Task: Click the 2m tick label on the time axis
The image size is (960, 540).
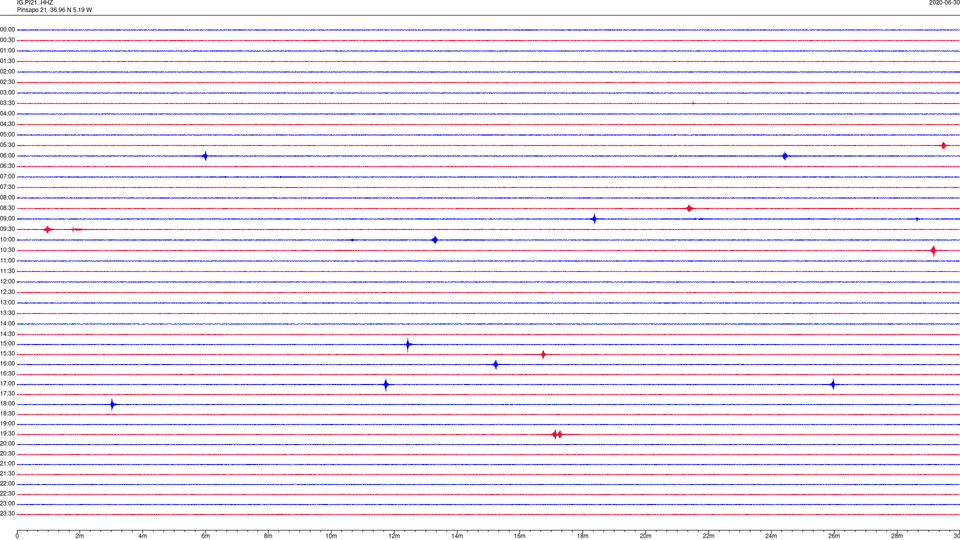Action: point(80,536)
